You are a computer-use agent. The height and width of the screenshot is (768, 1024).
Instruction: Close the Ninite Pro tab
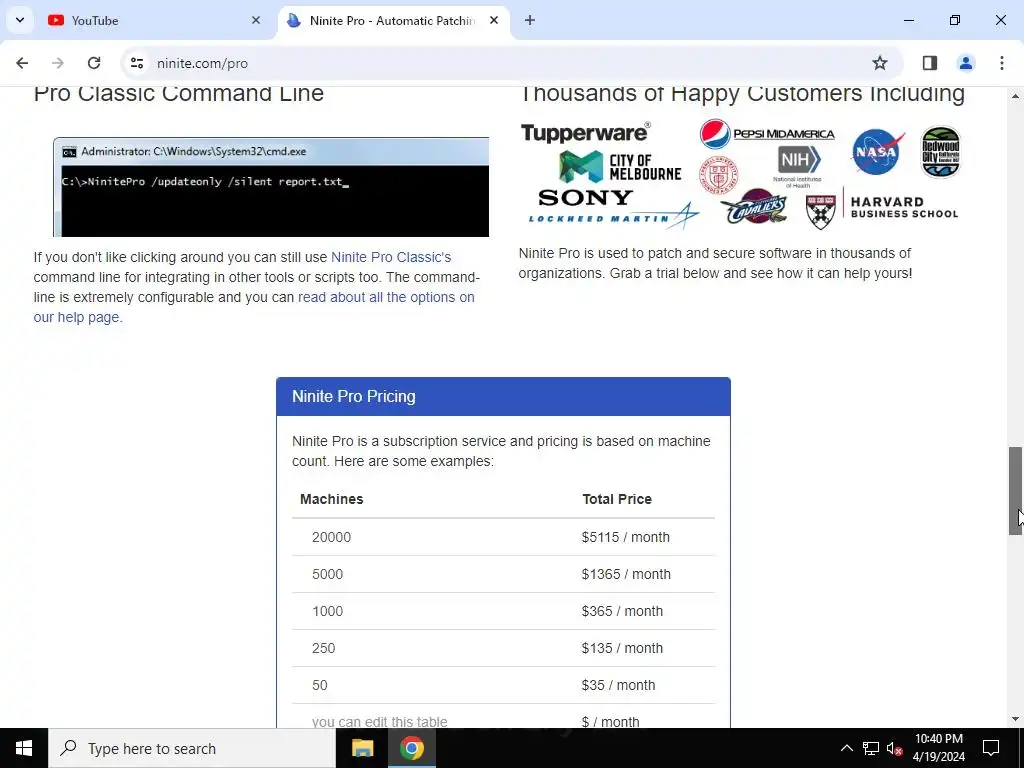click(494, 20)
